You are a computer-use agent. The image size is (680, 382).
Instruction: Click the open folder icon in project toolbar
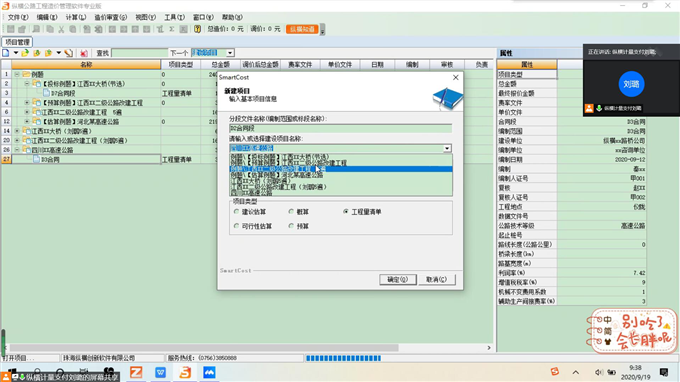point(25,53)
